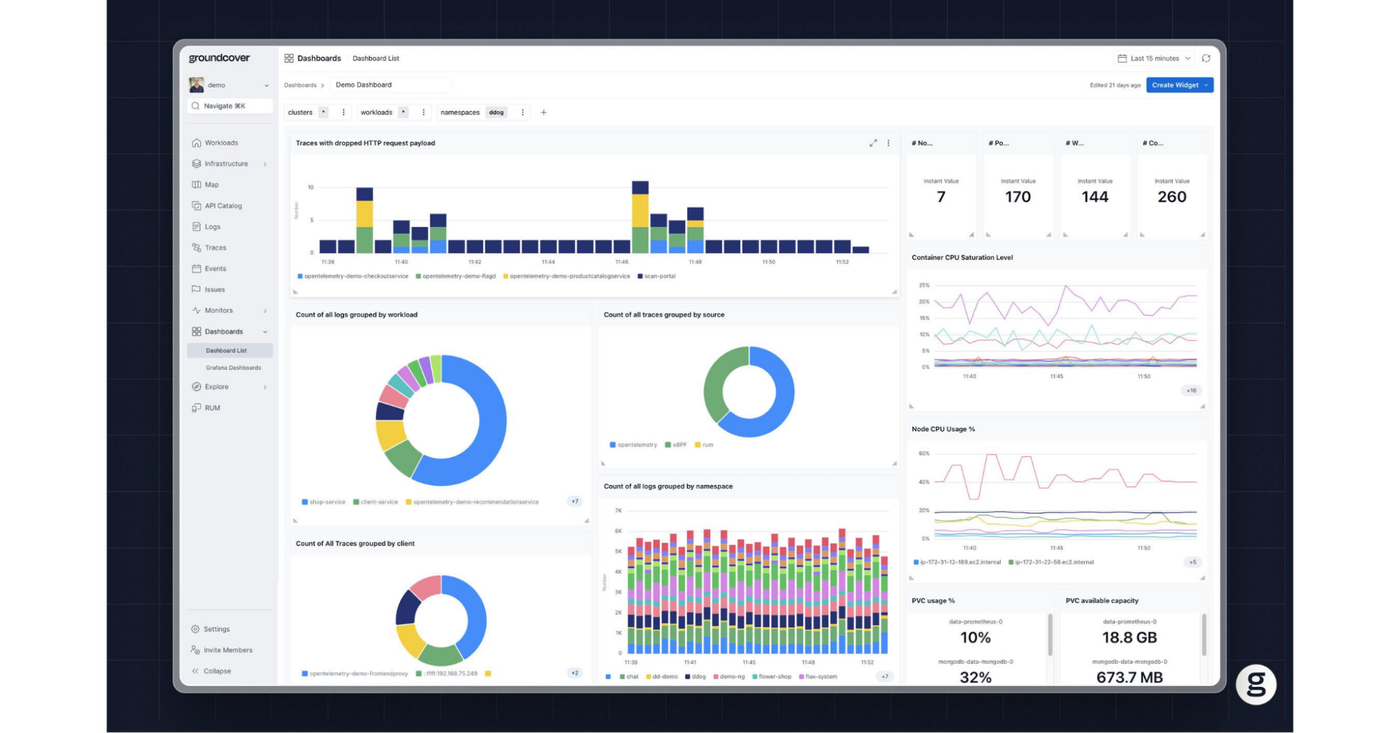Open the Last 15 minutes time picker
The width and height of the screenshot is (1400, 733).
pos(1154,59)
